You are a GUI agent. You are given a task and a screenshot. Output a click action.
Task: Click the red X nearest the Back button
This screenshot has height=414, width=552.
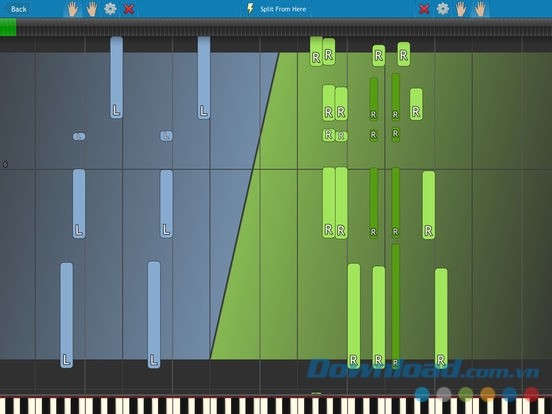tap(129, 9)
